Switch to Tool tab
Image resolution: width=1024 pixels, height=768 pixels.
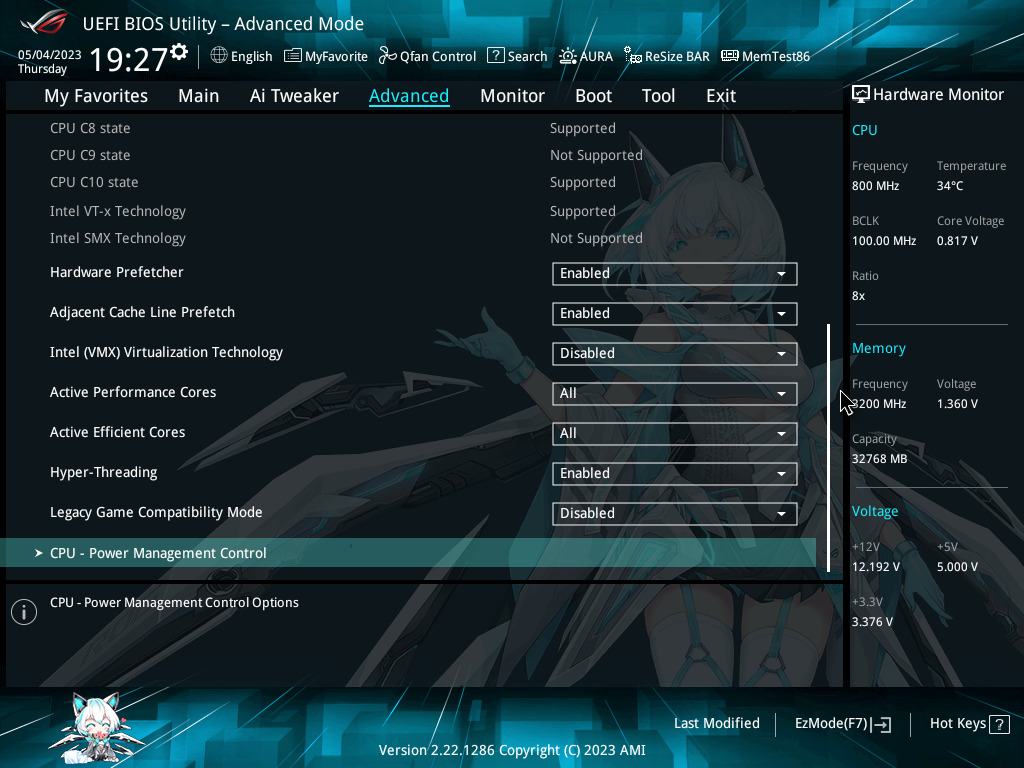coord(658,96)
